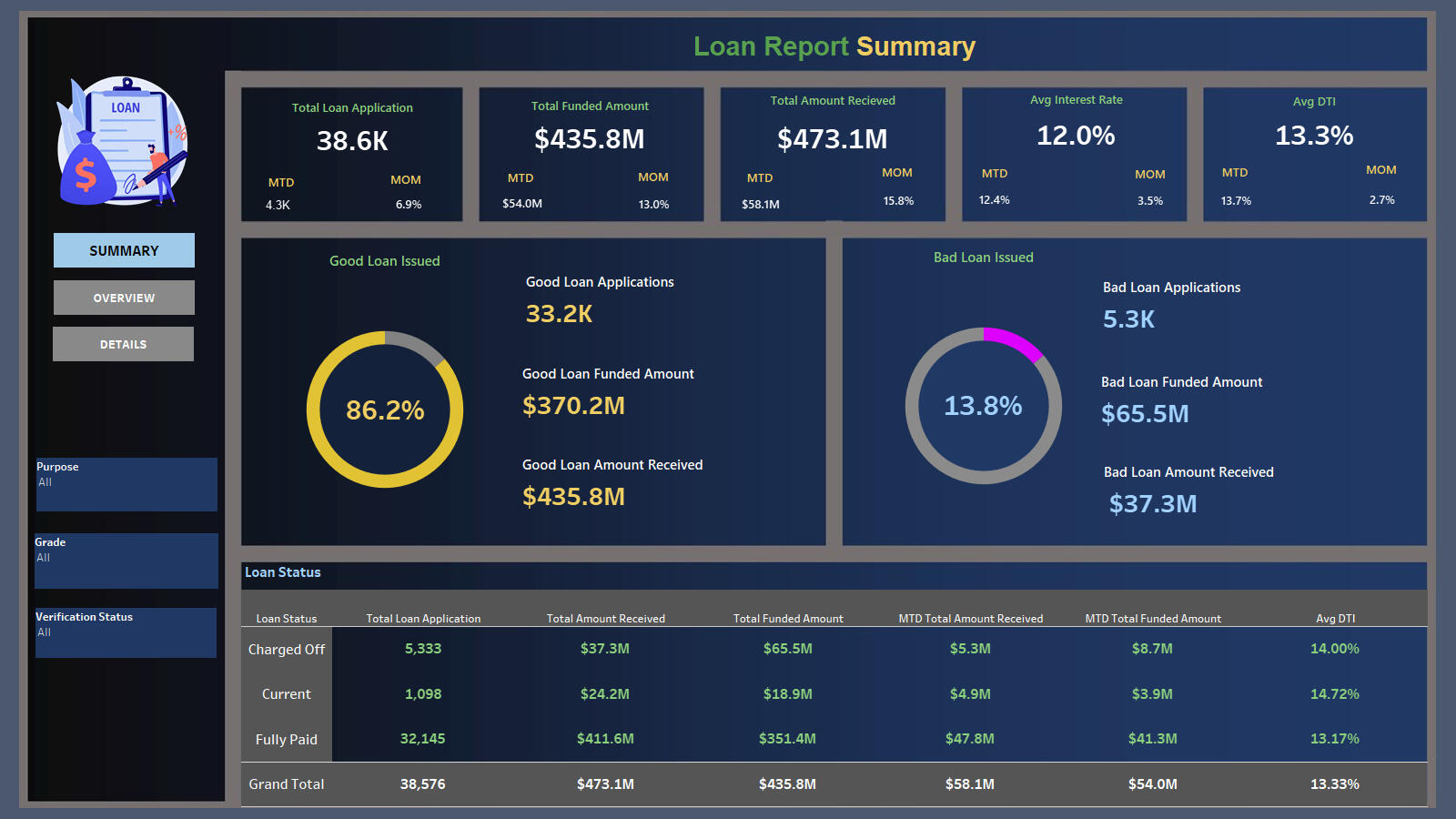This screenshot has height=819, width=1456.
Task: Open the Grade slicer dropdown
Action: point(126,559)
